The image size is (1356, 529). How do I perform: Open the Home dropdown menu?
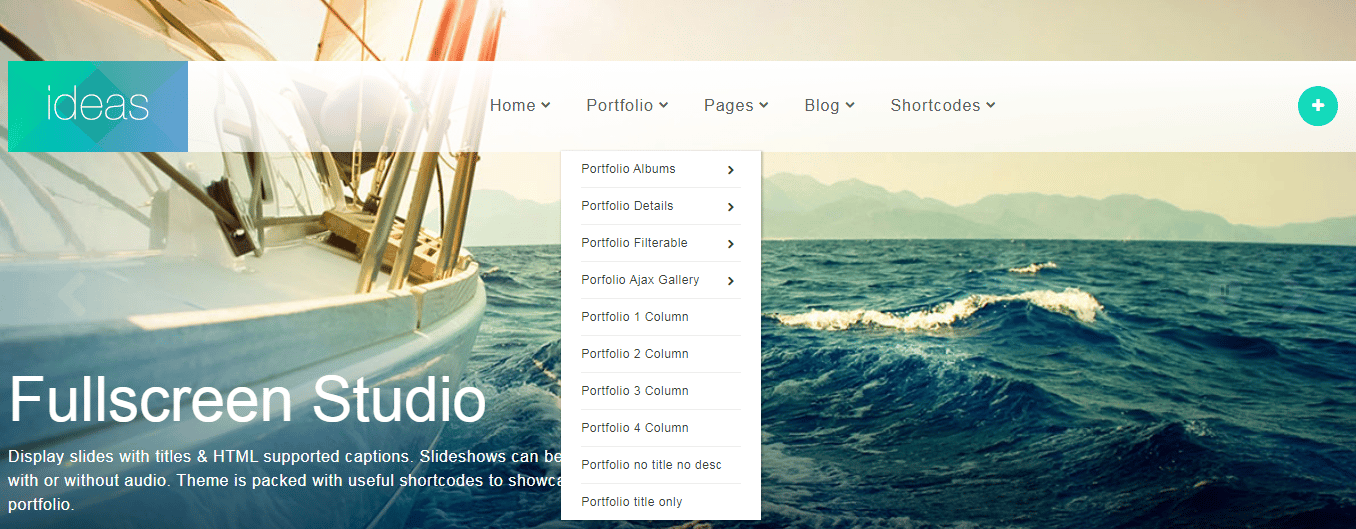point(519,106)
